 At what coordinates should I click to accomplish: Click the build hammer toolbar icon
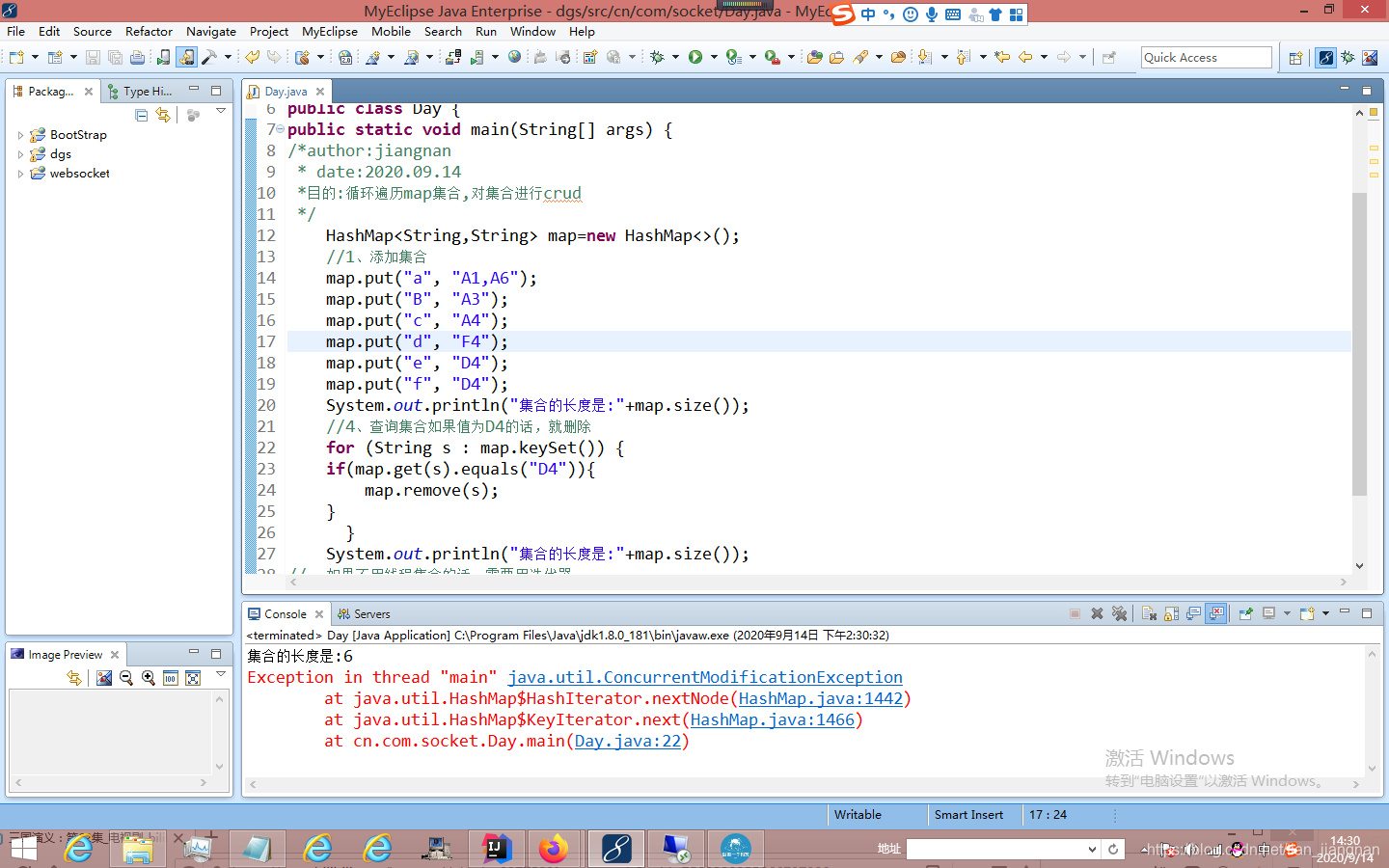(209, 58)
